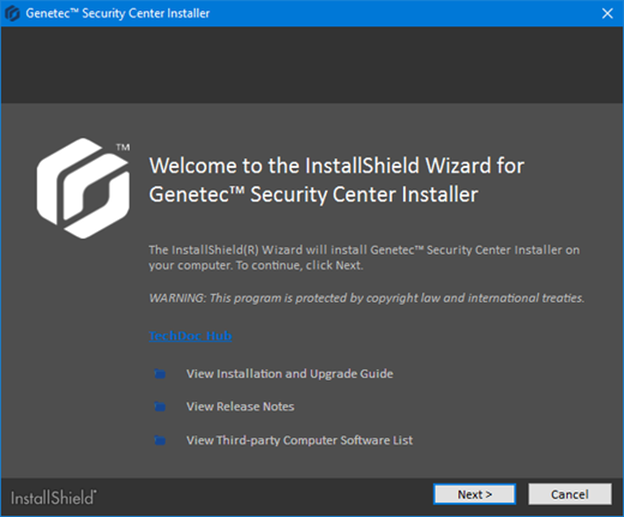
Task: Click the paragraph saying To continue, click Next
Action: [364, 258]
